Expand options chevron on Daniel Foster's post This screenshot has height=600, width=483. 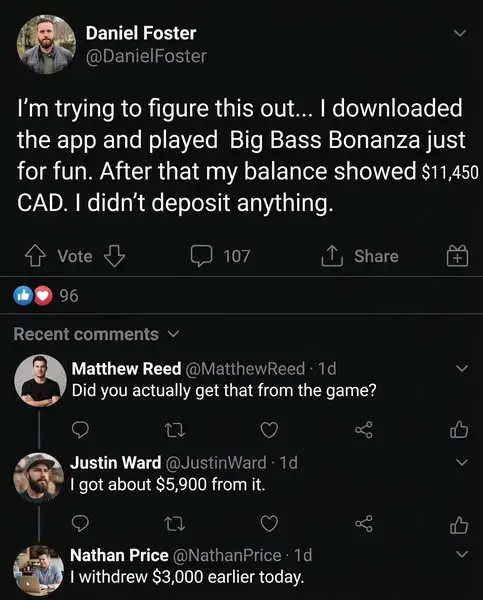(x=460, y=33)
